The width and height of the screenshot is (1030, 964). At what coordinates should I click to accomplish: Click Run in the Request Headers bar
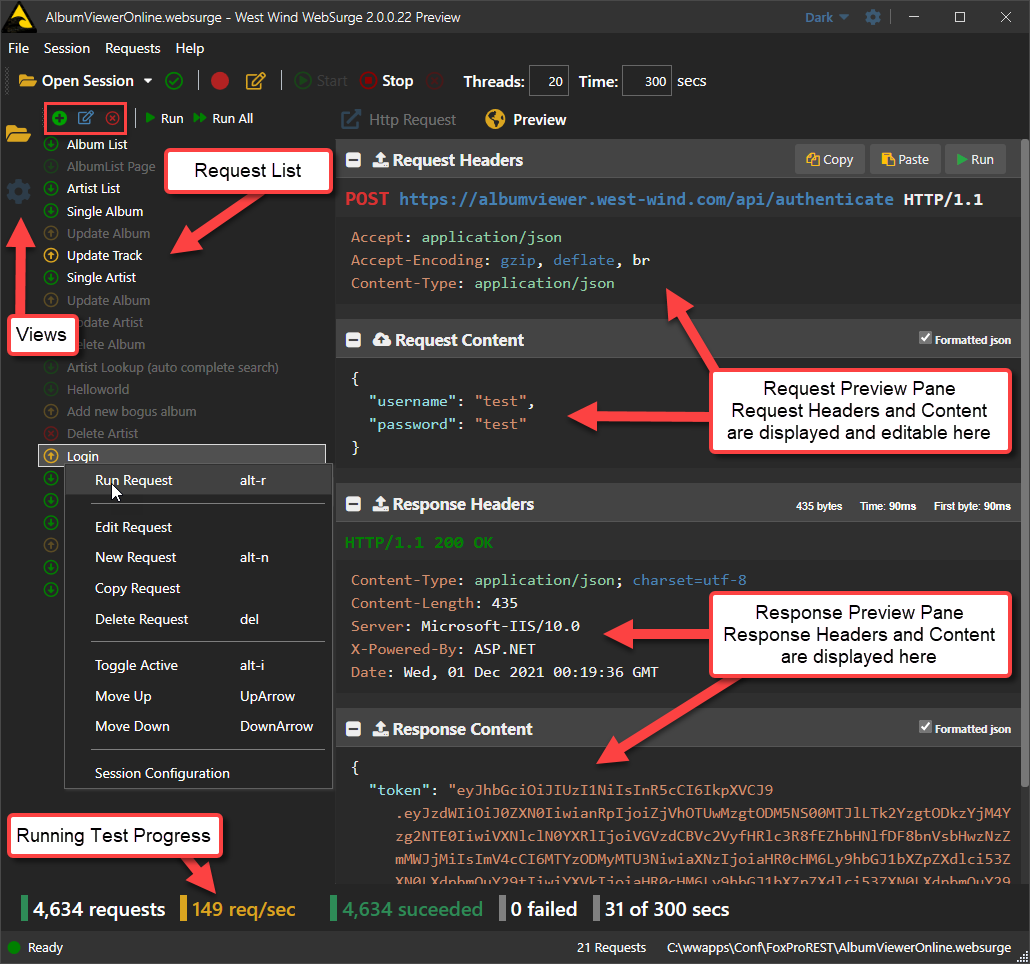tap(975, 160)
